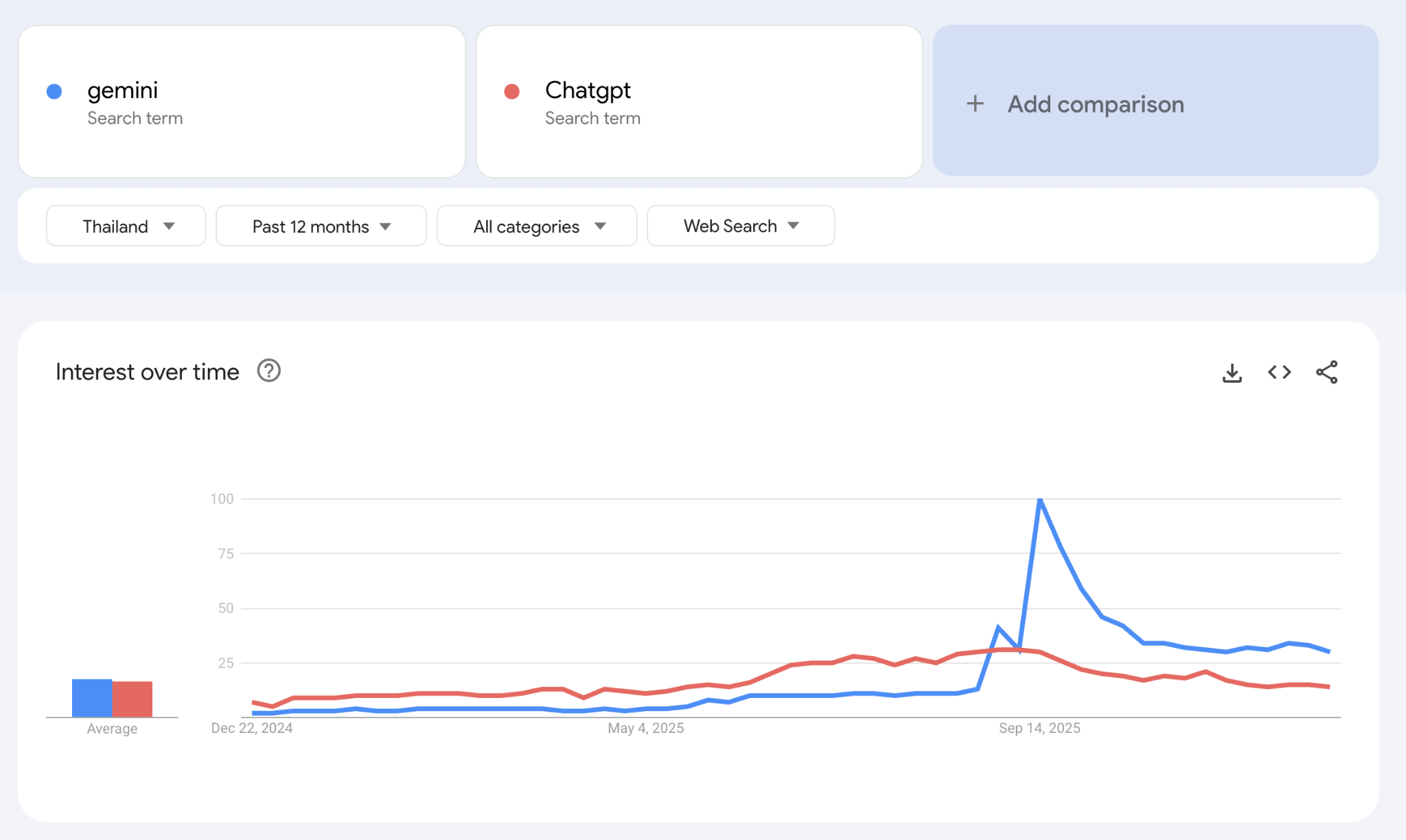Click the blue dot beside gemini
The image size is (1406, 840).
pos(53,91)
